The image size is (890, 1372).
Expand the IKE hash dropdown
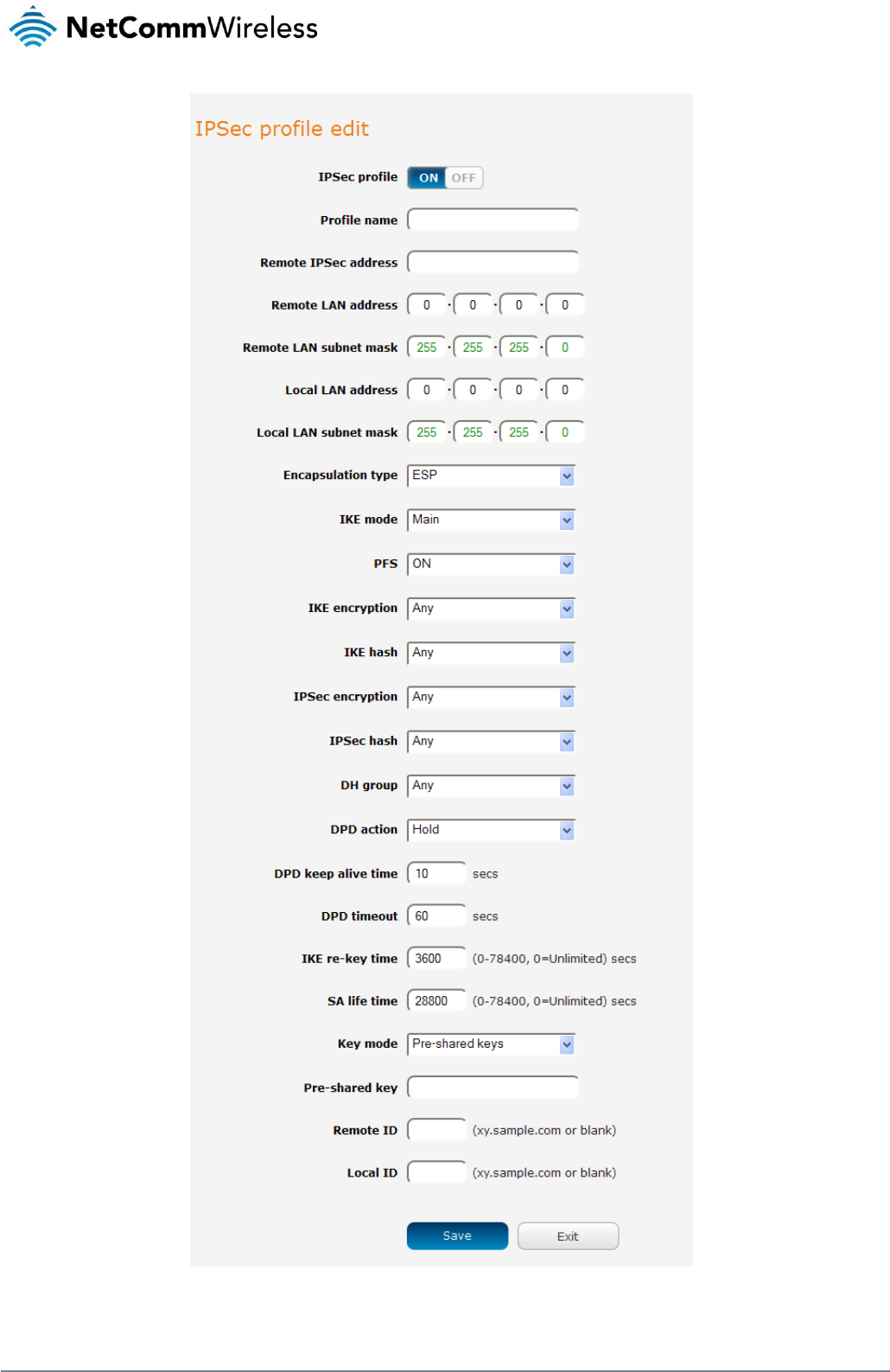(x=491, y=653)
